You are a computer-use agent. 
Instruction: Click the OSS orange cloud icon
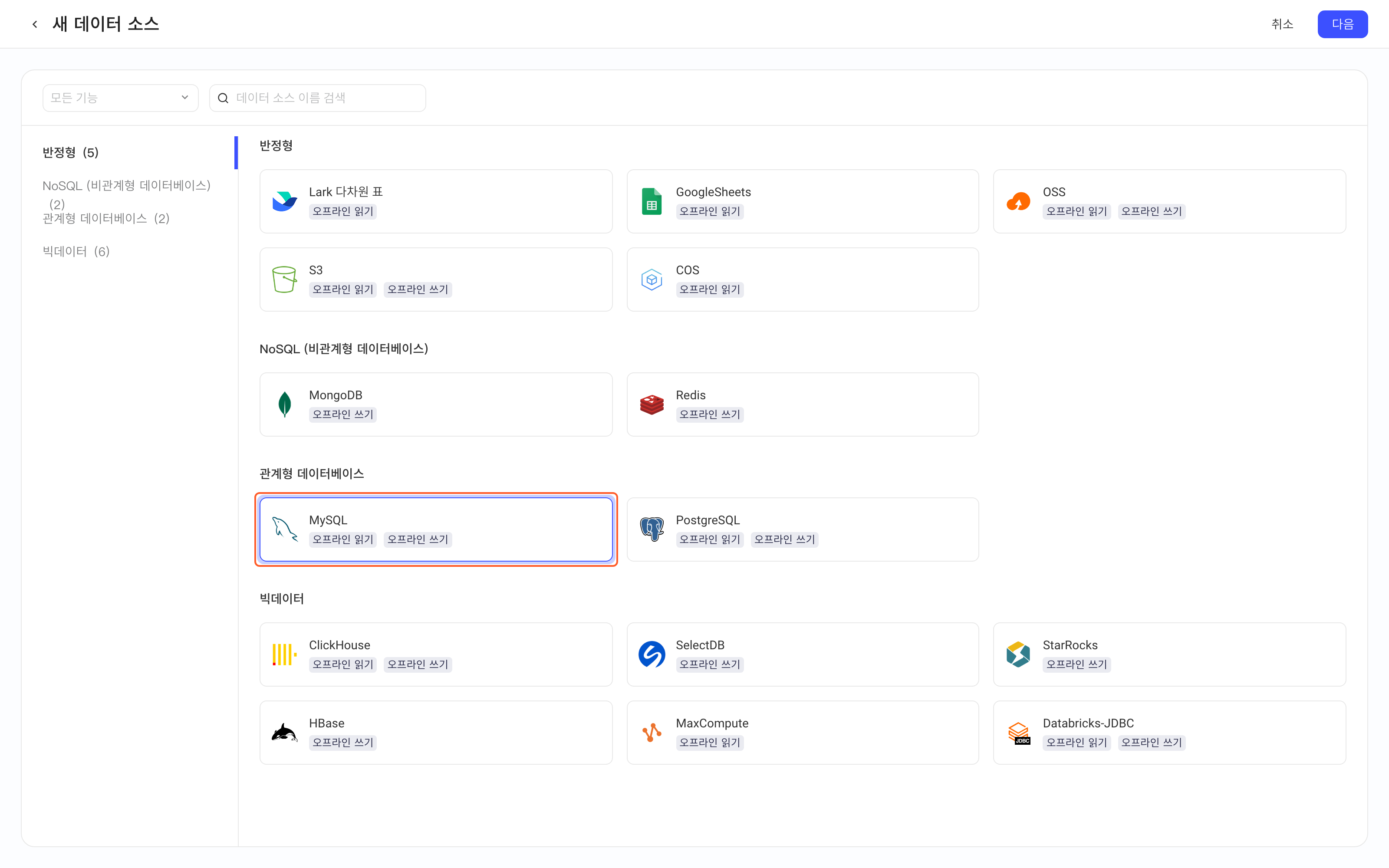(1018, 201)
